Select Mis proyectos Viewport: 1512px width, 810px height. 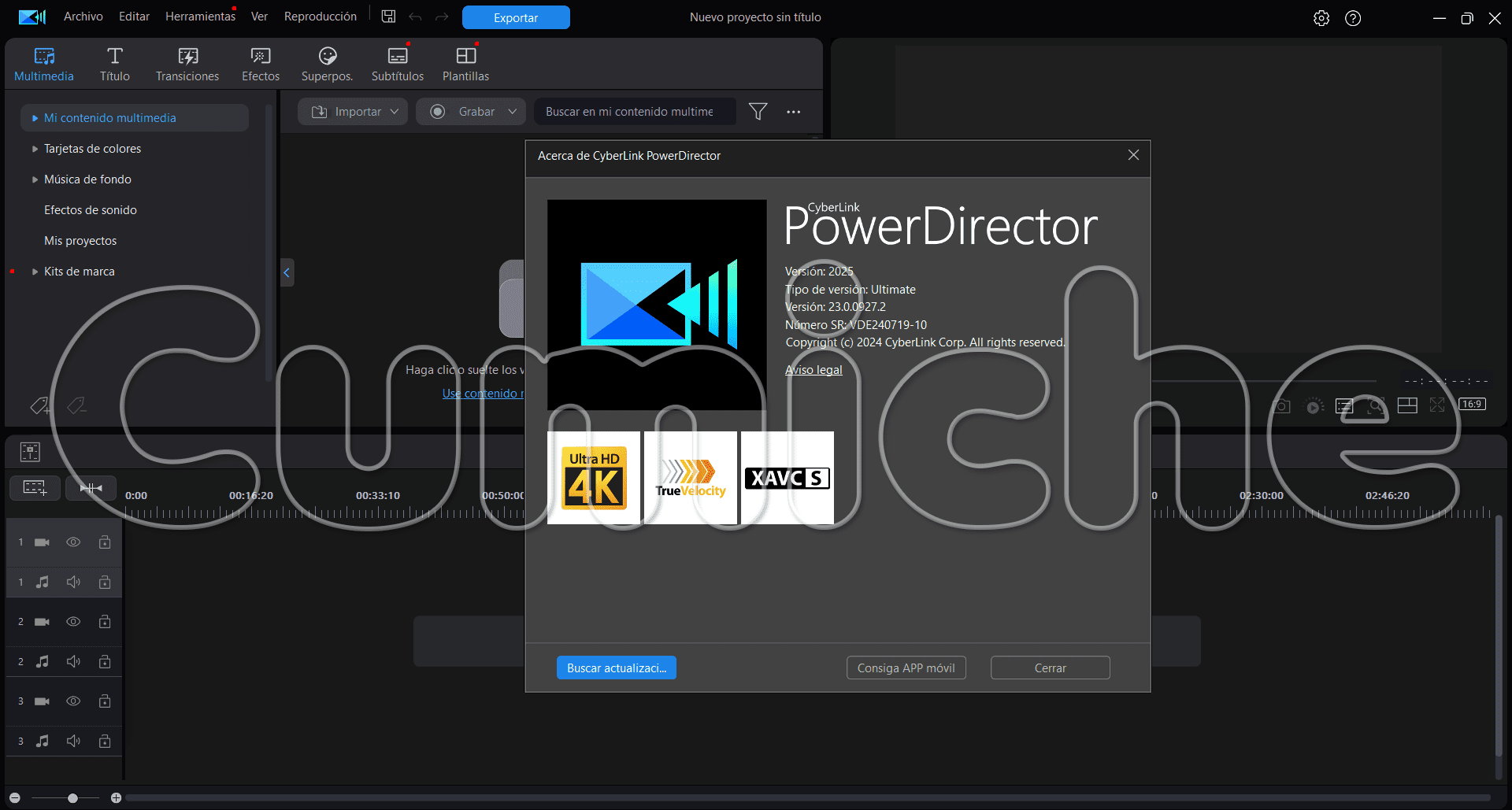80,241
